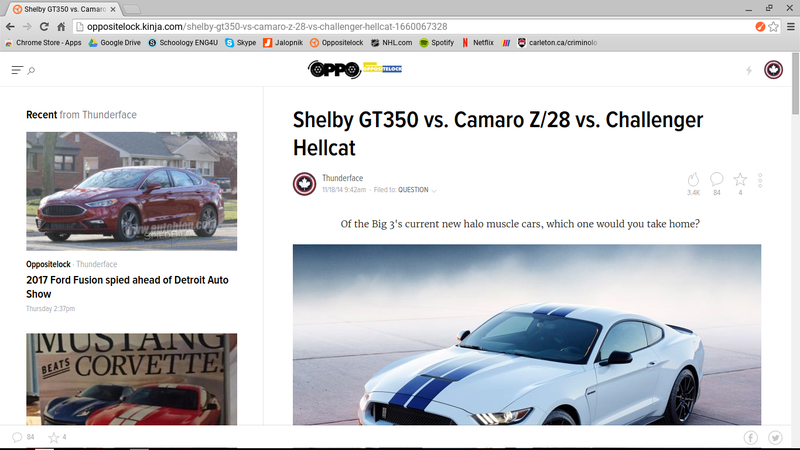
Task: Click the Thursday 2:37pm timestamp
Action: 51,309
